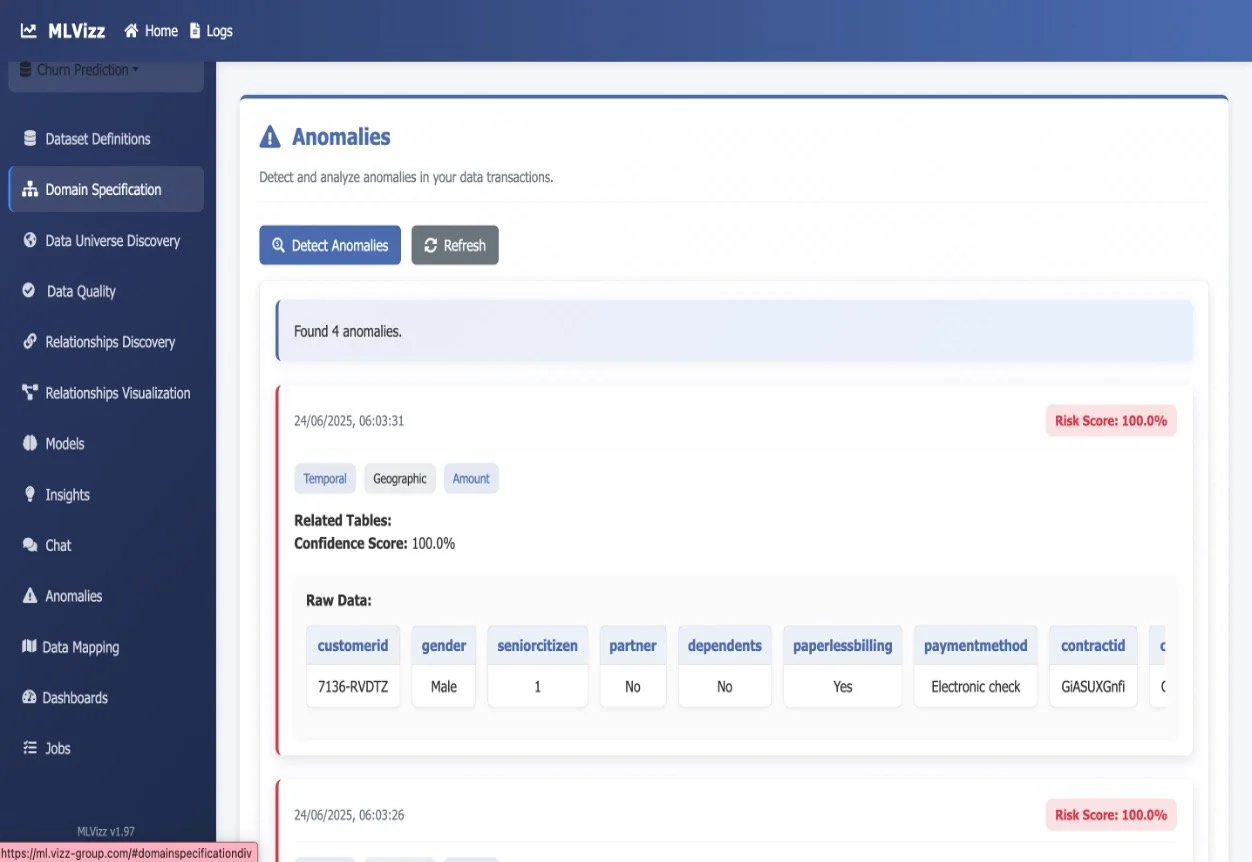This screenshot has height=862, width=1252.
Task: Click the dependents column header
Action: coord(725,646)
